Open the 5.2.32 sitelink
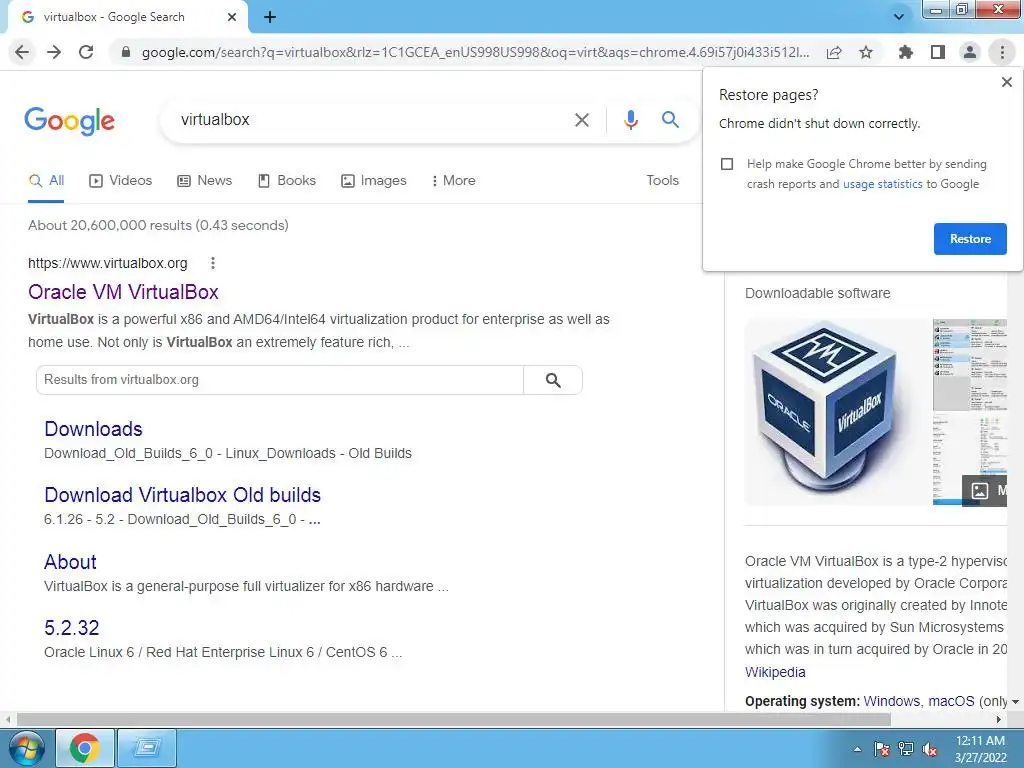 72,628
